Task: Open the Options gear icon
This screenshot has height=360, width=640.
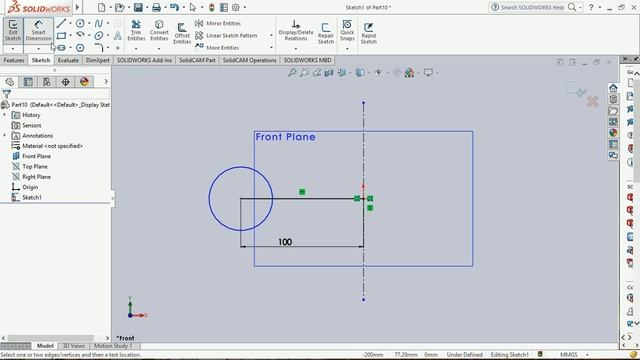Action: (x=236, y=7)
